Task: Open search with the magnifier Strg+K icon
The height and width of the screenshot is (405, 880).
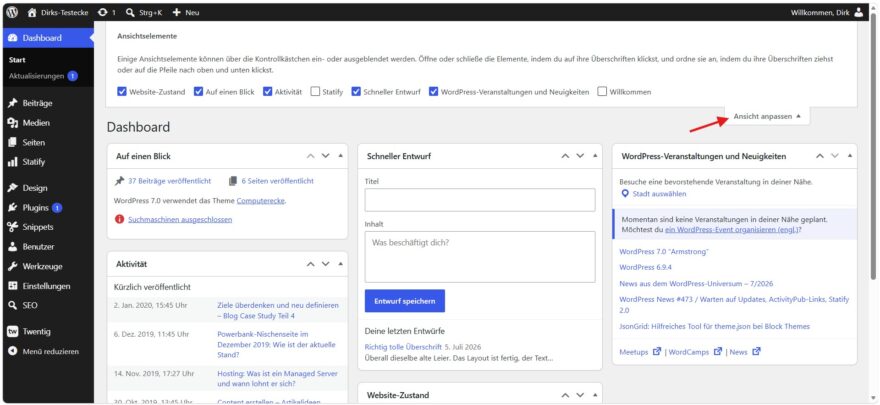Action: click(x=130, y=12)
